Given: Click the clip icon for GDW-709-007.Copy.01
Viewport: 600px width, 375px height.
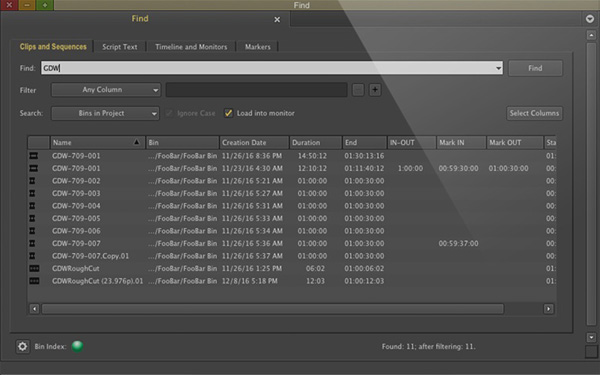Looking at the screenshot, I should tap(33, 256).
